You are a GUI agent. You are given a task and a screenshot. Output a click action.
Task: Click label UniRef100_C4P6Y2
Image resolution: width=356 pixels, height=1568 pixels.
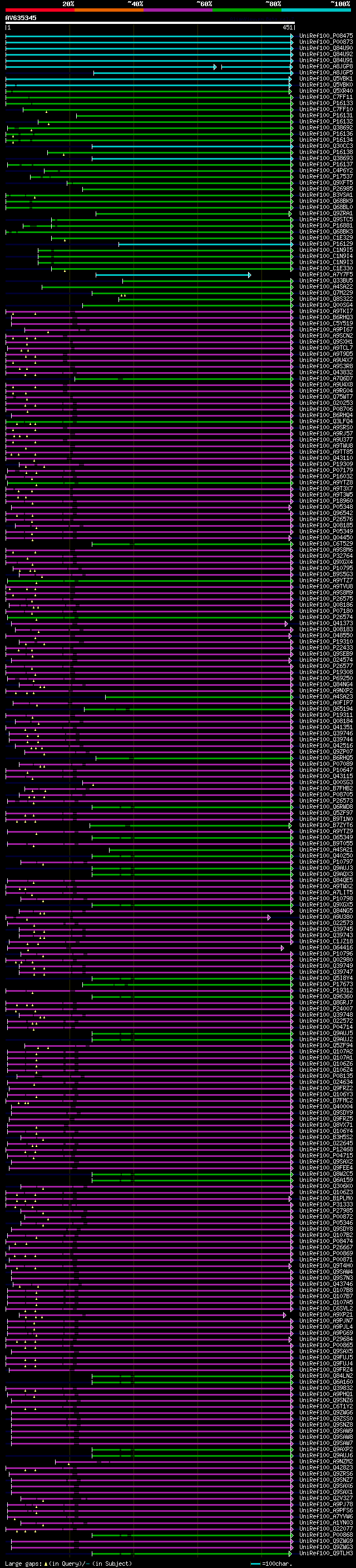326,170
